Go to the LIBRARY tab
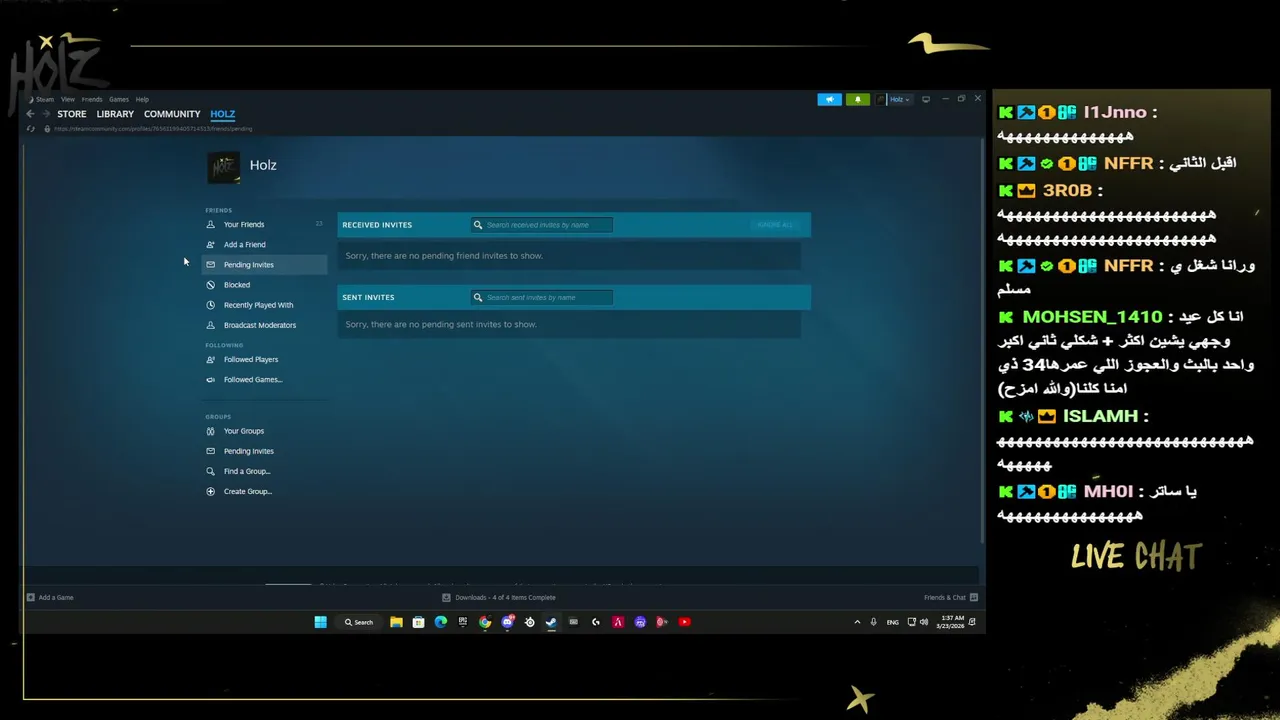The width and height of the screenshot is (1280, 720). (115, 114)
